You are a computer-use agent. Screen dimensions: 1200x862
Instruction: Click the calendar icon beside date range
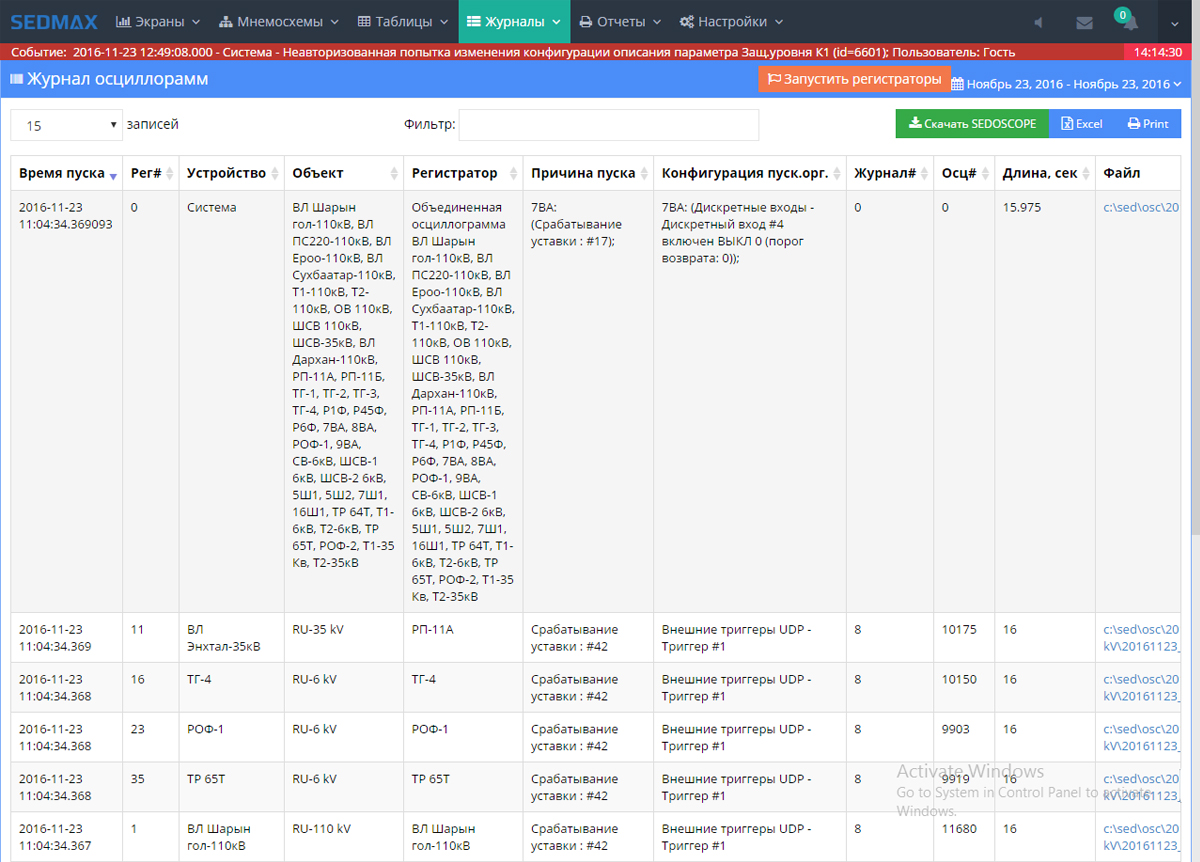[x=957, y=84]
